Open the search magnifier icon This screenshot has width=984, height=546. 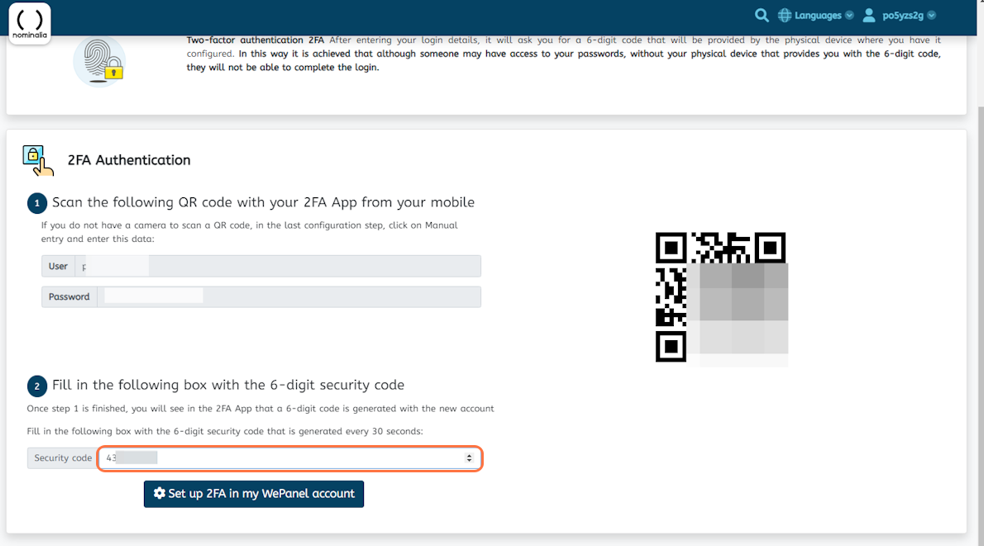pos(761,15)
